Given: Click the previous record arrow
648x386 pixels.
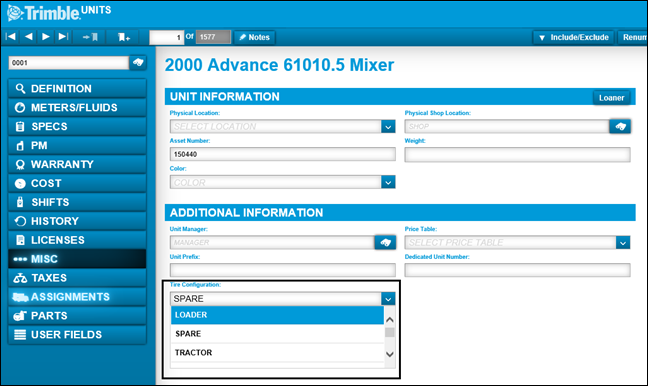Looking at the screenshot, I should [29, 37].
